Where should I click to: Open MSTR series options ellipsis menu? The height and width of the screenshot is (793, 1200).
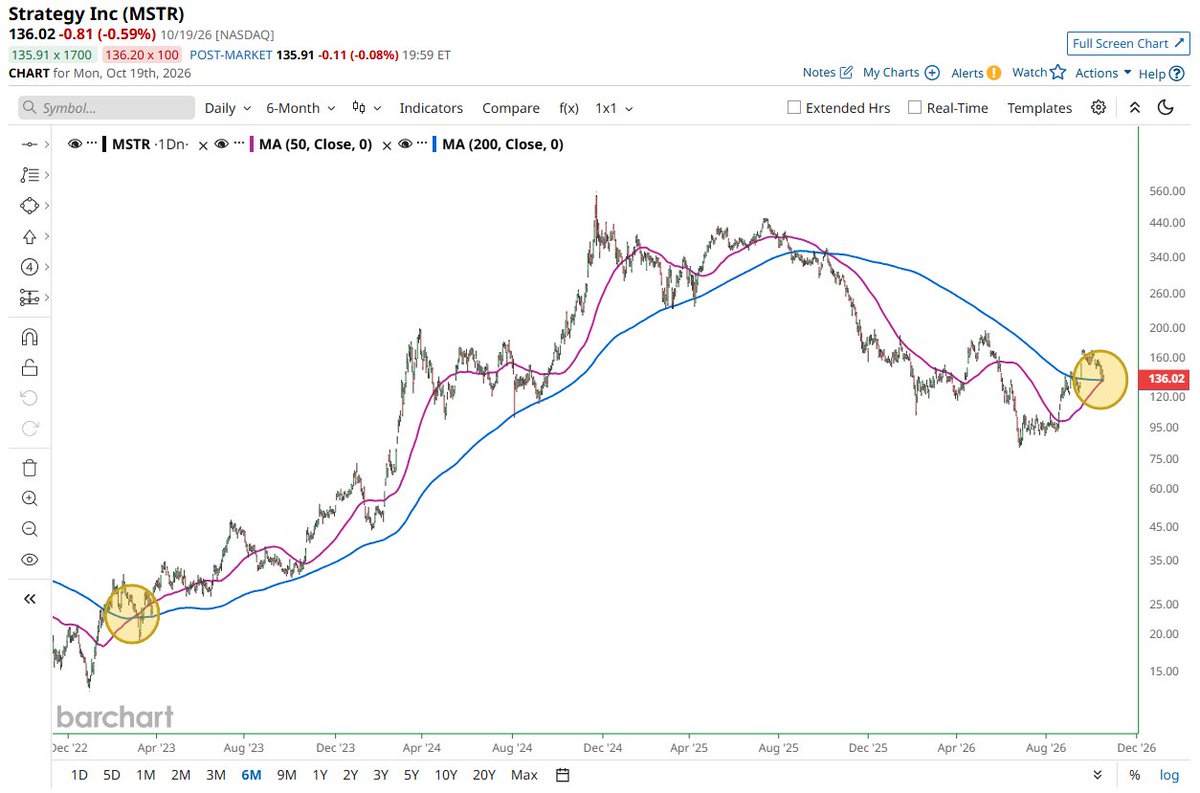[91, 145]
